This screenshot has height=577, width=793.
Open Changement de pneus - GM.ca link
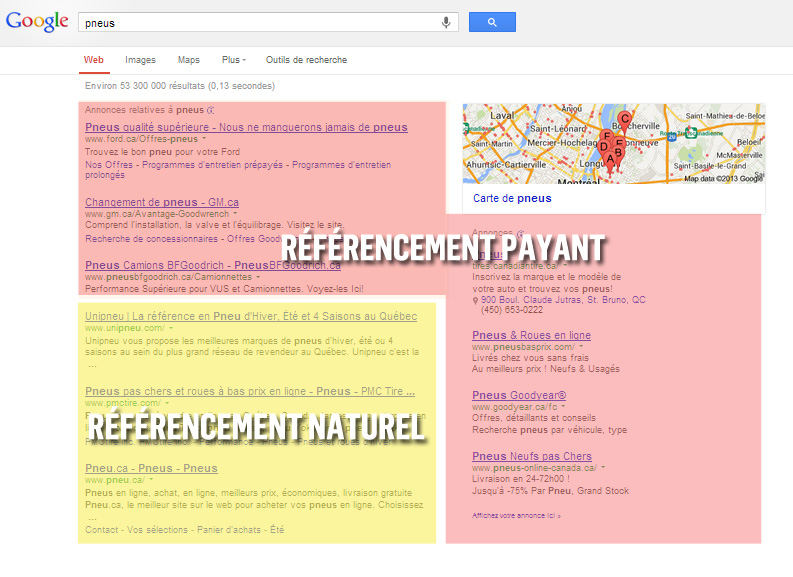click(162, 202)
